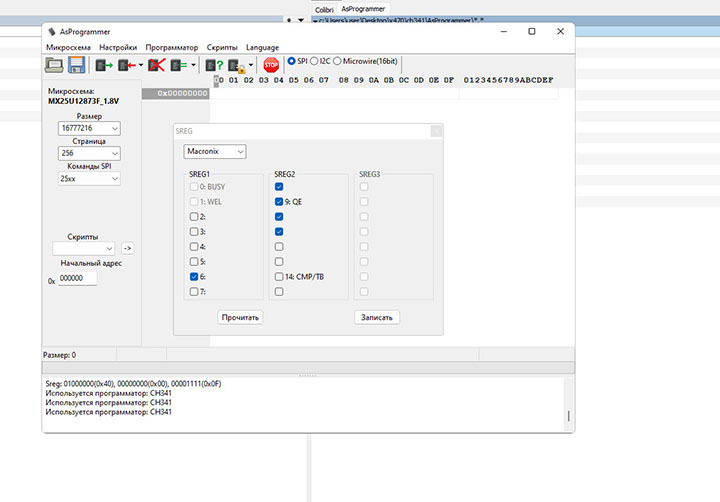Uncheck the 9: QE checkbox
The width and height of the screenshot is (720, 502).
[x=279, y=202]
